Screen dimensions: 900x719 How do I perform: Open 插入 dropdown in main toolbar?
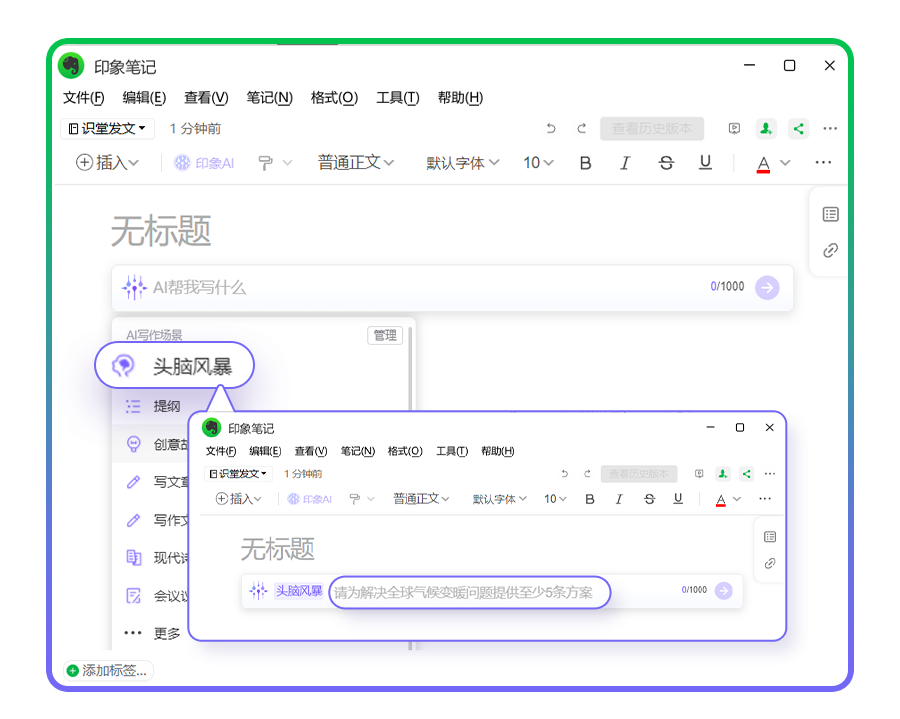point(107,163)
